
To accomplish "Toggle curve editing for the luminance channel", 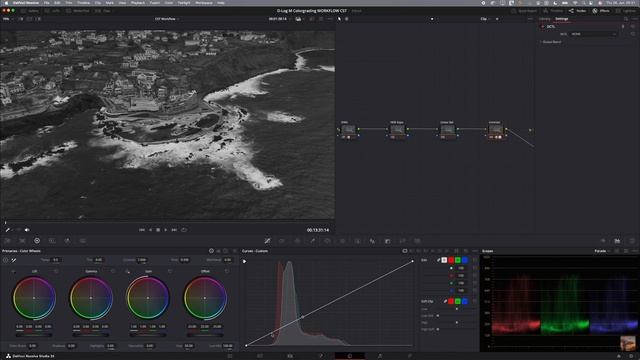I will 444,260.
